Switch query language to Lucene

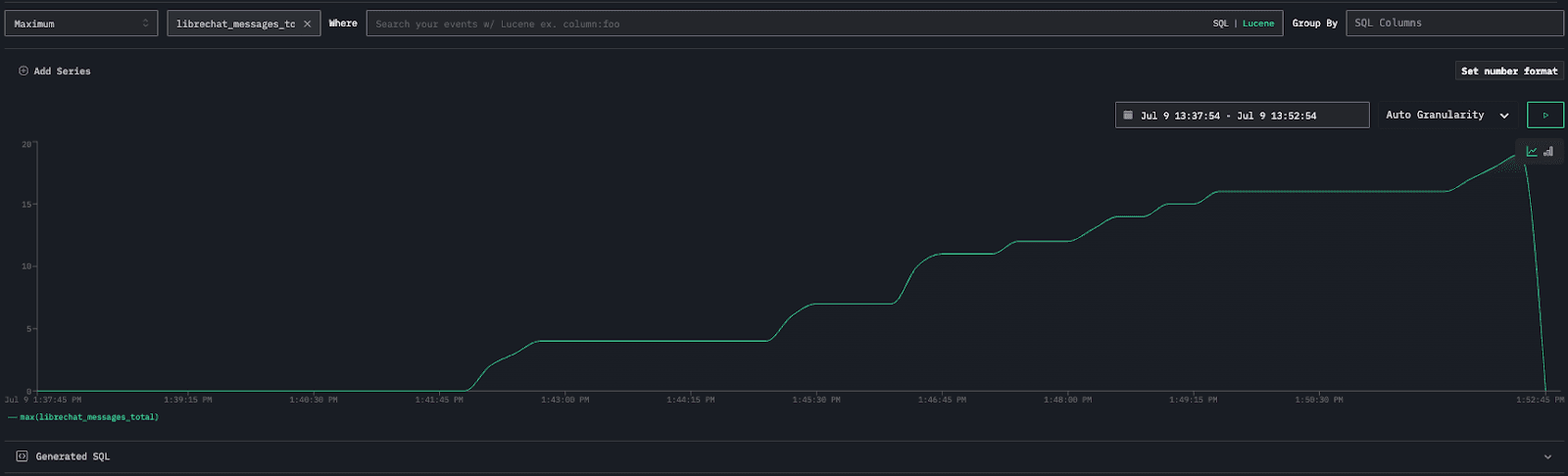pyautogui.click(x=1258, y=24)
